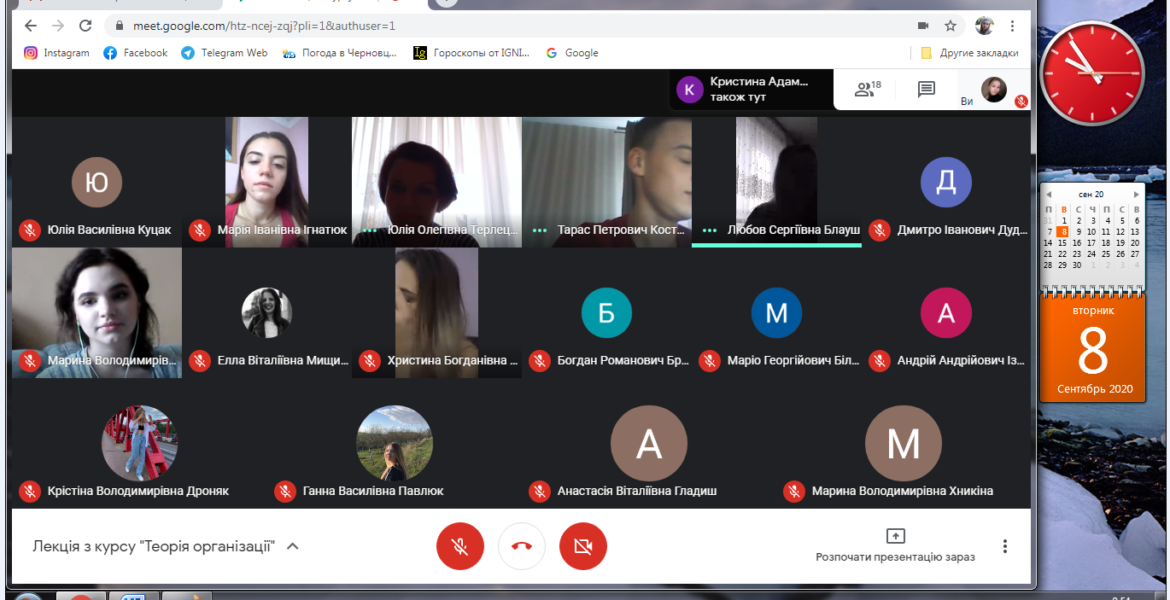Click the name Крістіна Володимирівна Дроняк
This screenshot has width=1170, height=600.
(x=138, y=491)
